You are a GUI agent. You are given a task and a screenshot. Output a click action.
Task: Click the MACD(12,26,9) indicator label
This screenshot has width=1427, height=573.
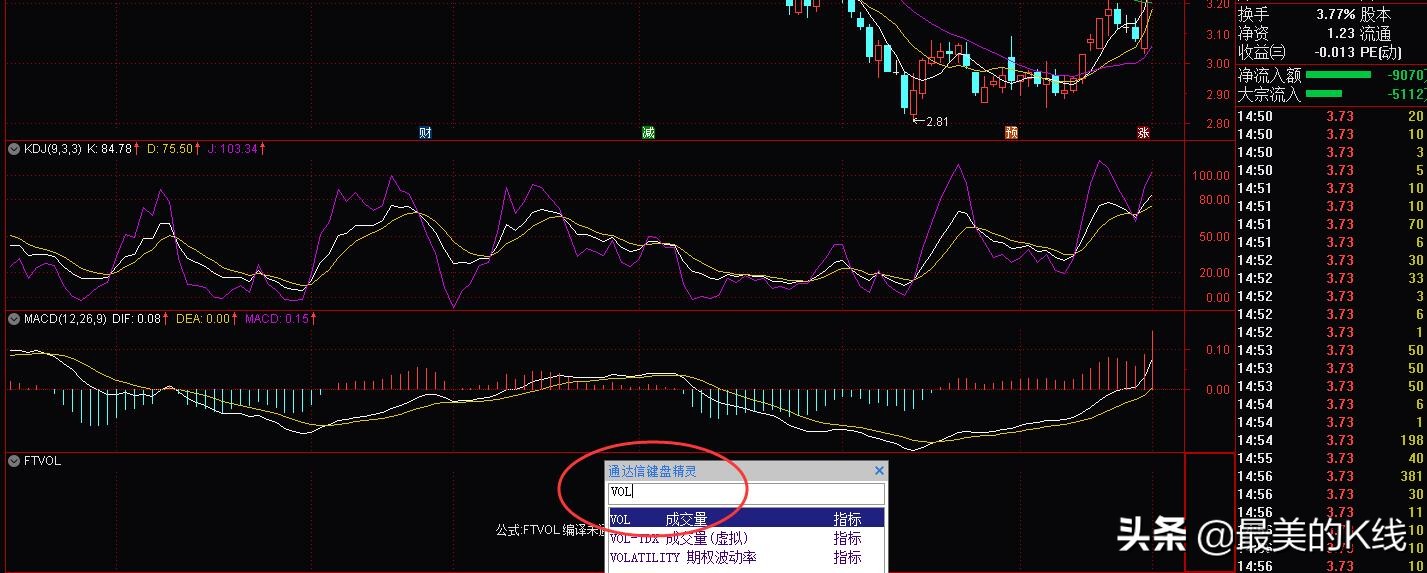pyautogui.click(x=64, y=319)
